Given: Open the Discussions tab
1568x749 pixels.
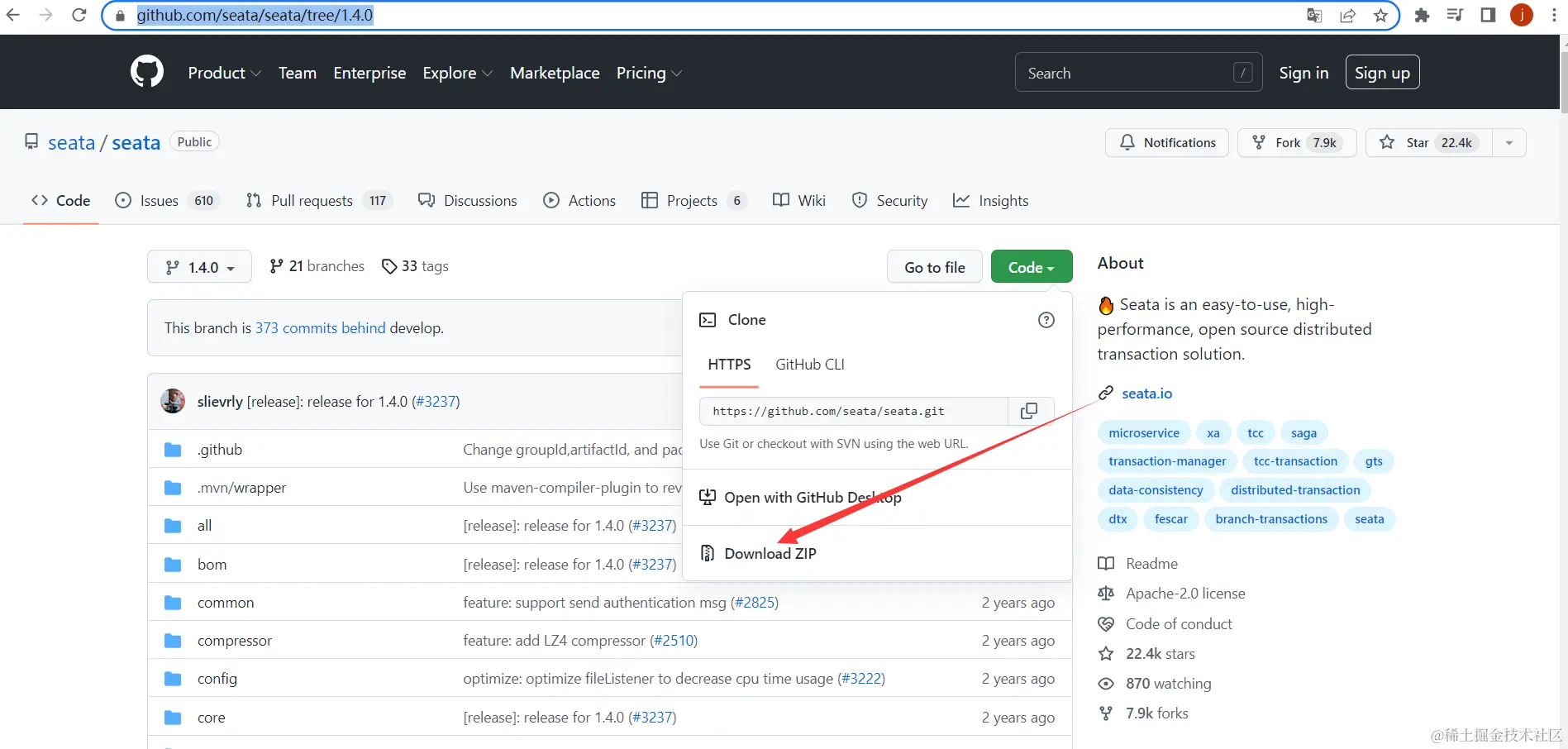Looking at the screenshot, I should [468, 200].
